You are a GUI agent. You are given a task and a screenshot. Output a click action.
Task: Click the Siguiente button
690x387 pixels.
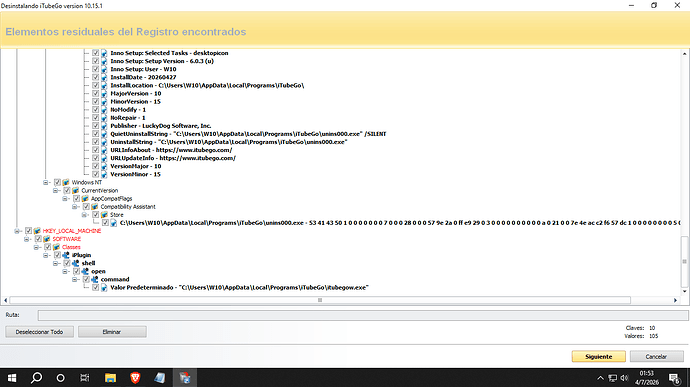point(598,357)
